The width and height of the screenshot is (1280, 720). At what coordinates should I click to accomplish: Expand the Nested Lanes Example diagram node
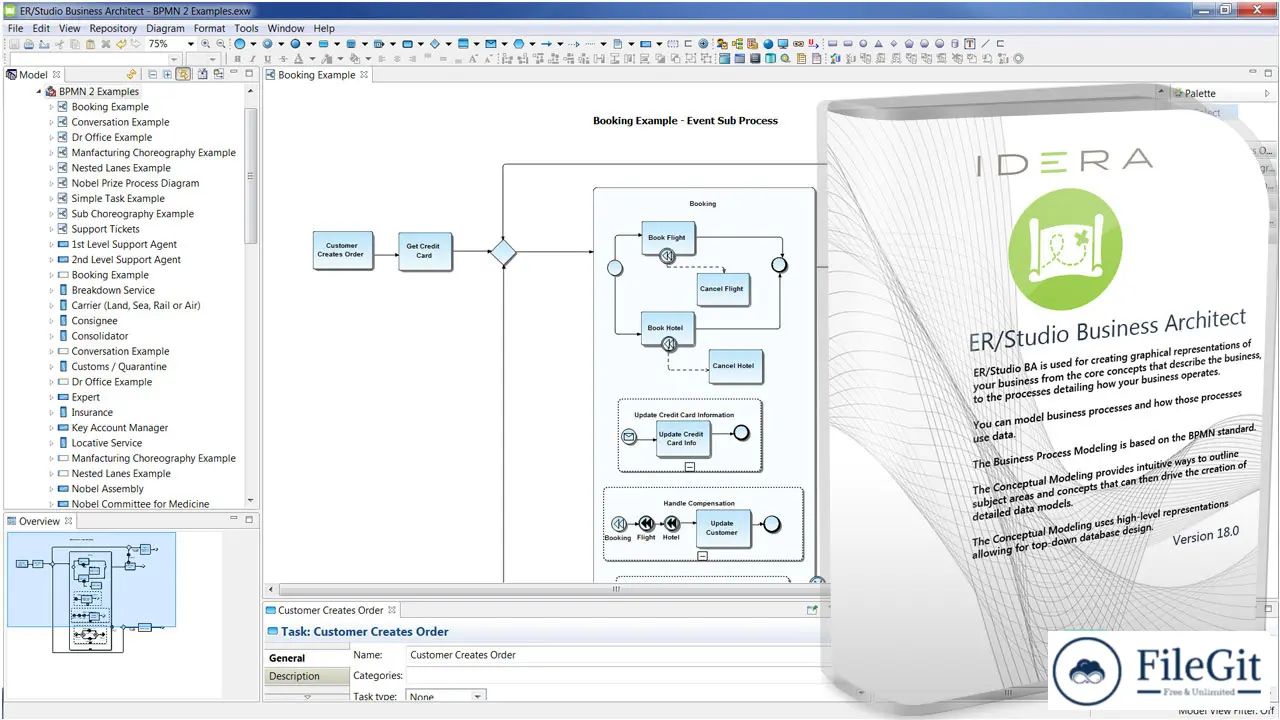[x=52, y=168]
